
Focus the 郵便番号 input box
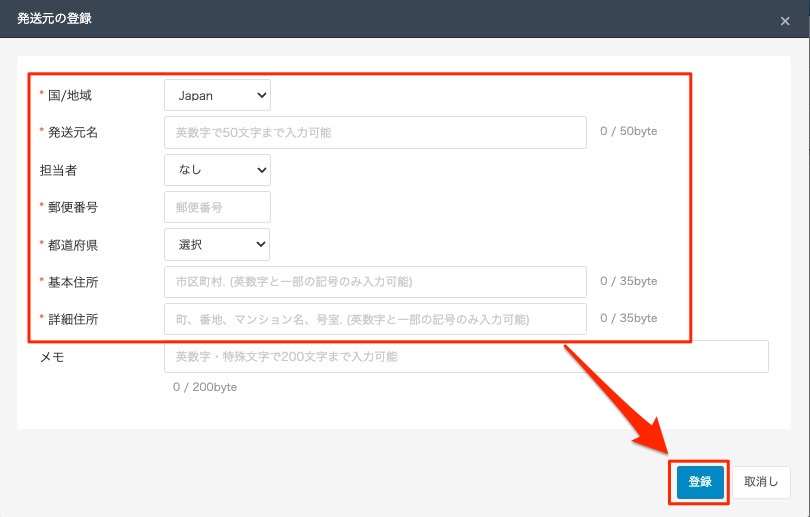[217, 207]
